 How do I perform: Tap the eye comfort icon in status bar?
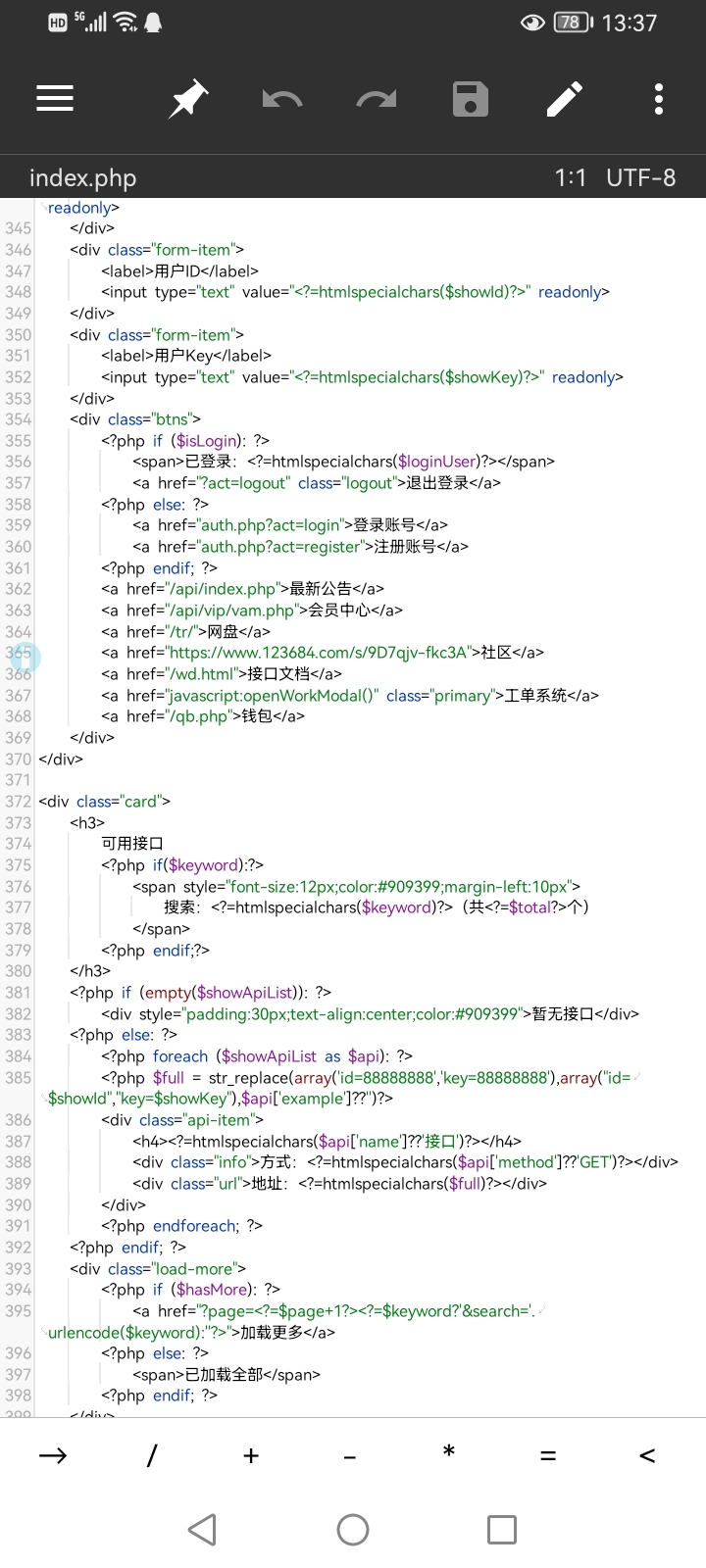pyautogui.click(x=532, y=23)
